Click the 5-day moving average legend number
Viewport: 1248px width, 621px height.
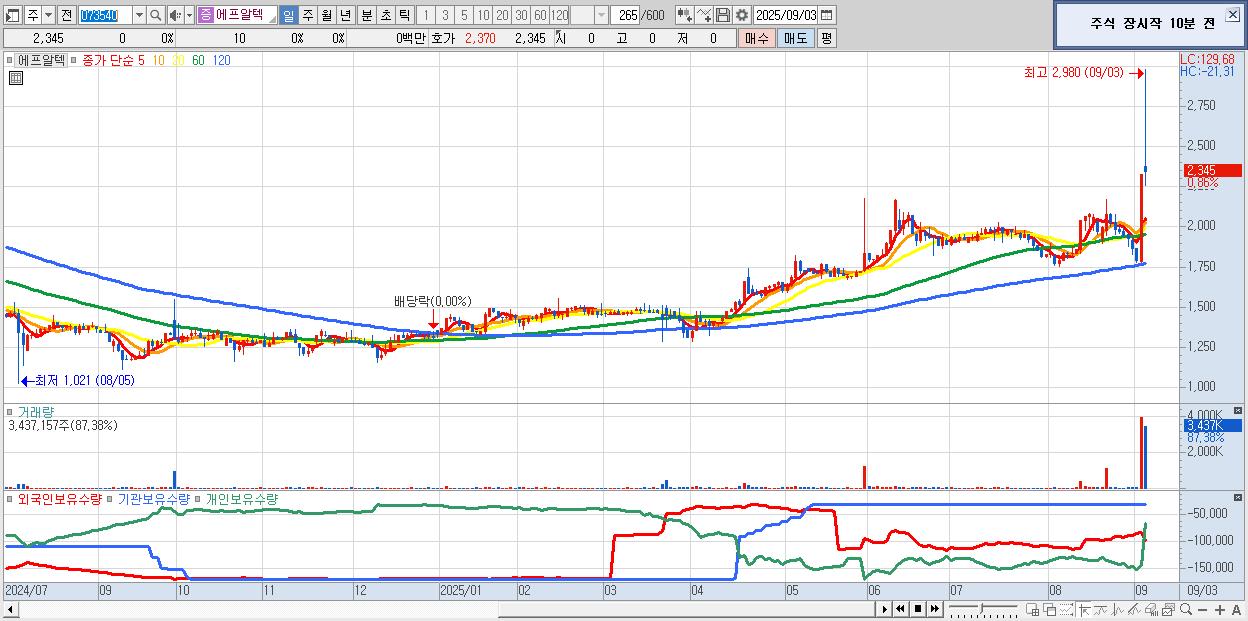(x=142, y=60)
